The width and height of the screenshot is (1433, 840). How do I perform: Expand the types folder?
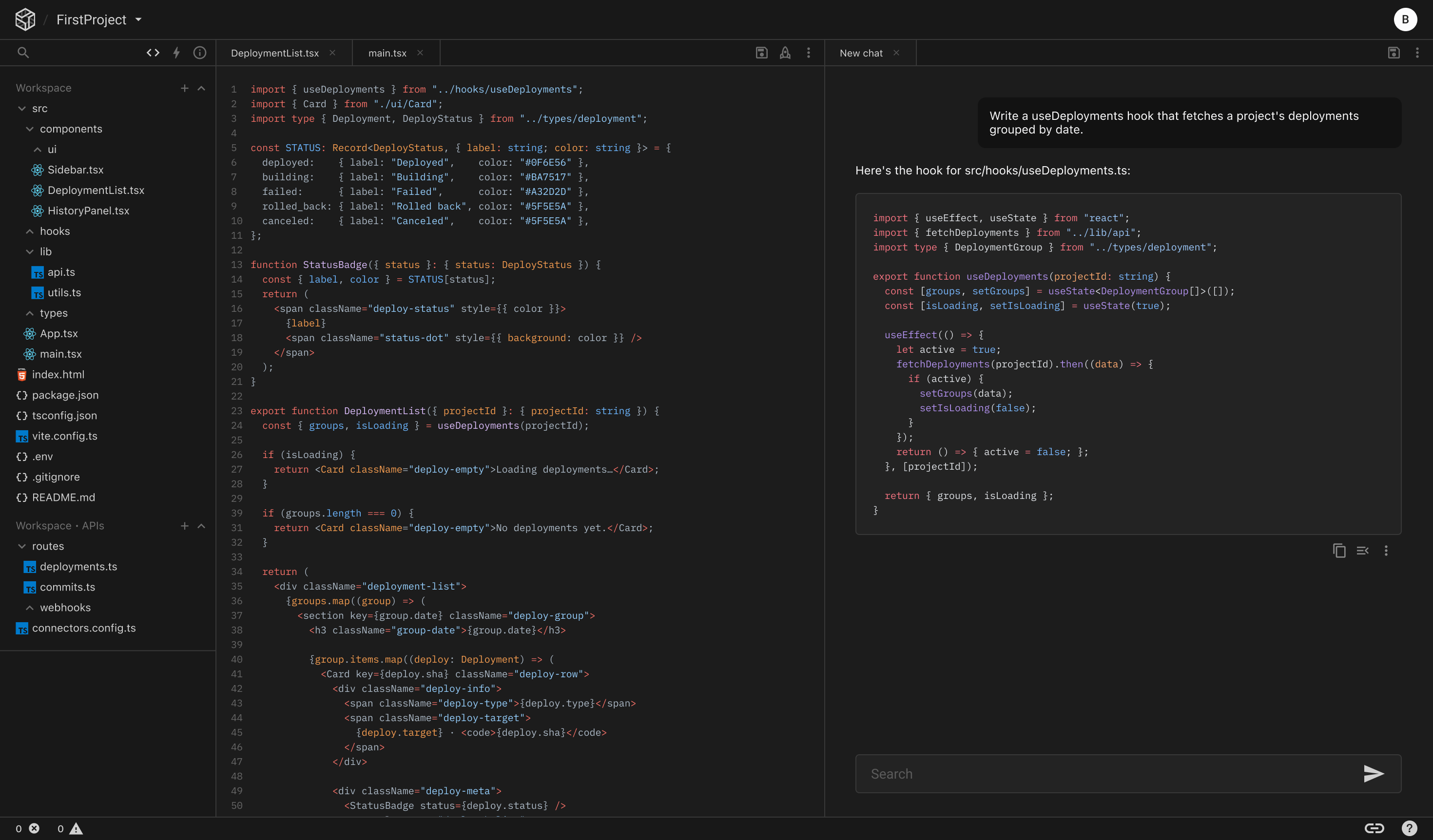tap(30, 313)
